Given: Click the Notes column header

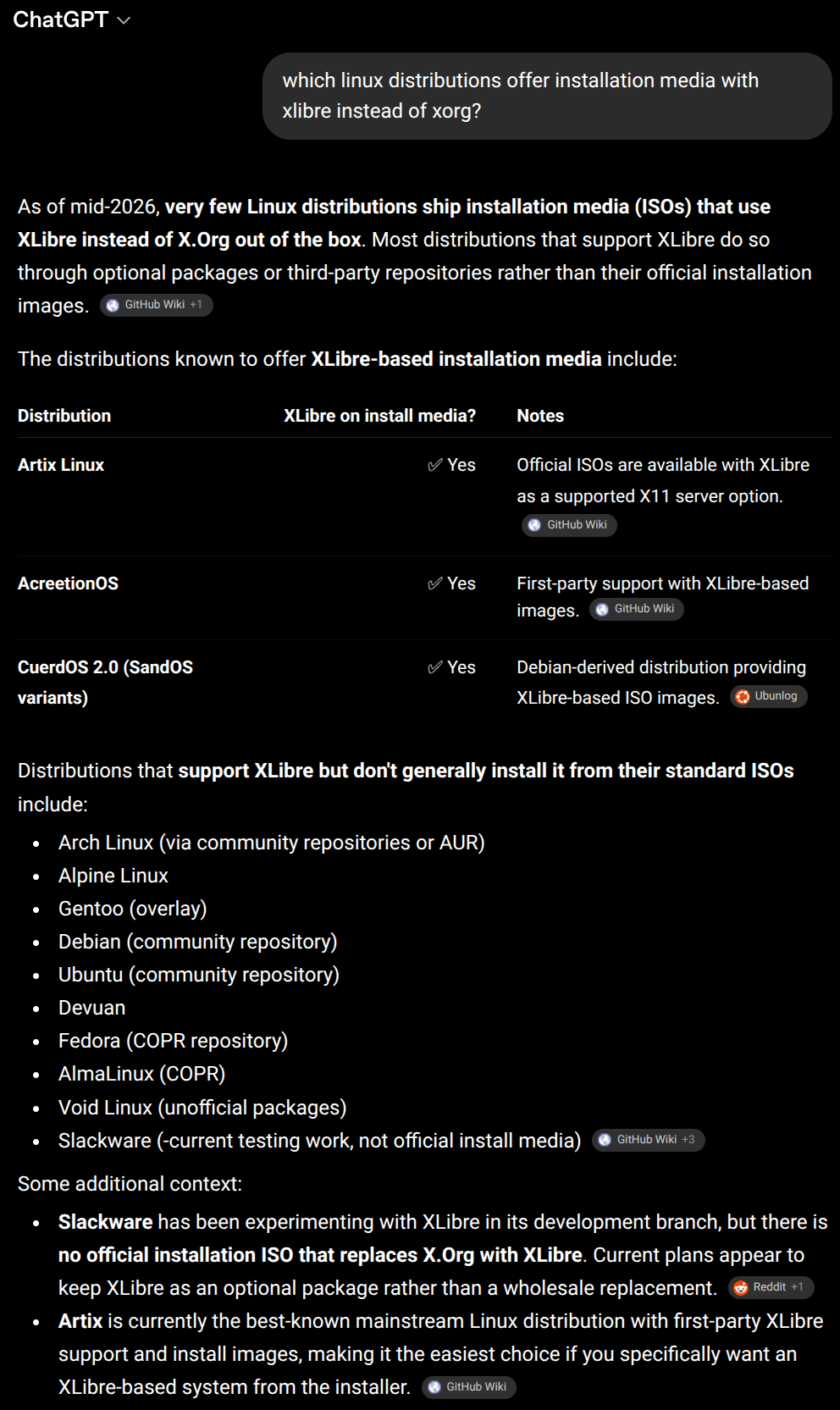Looking at the screenshot, I should pyautogui.click(x=540, y=416).
